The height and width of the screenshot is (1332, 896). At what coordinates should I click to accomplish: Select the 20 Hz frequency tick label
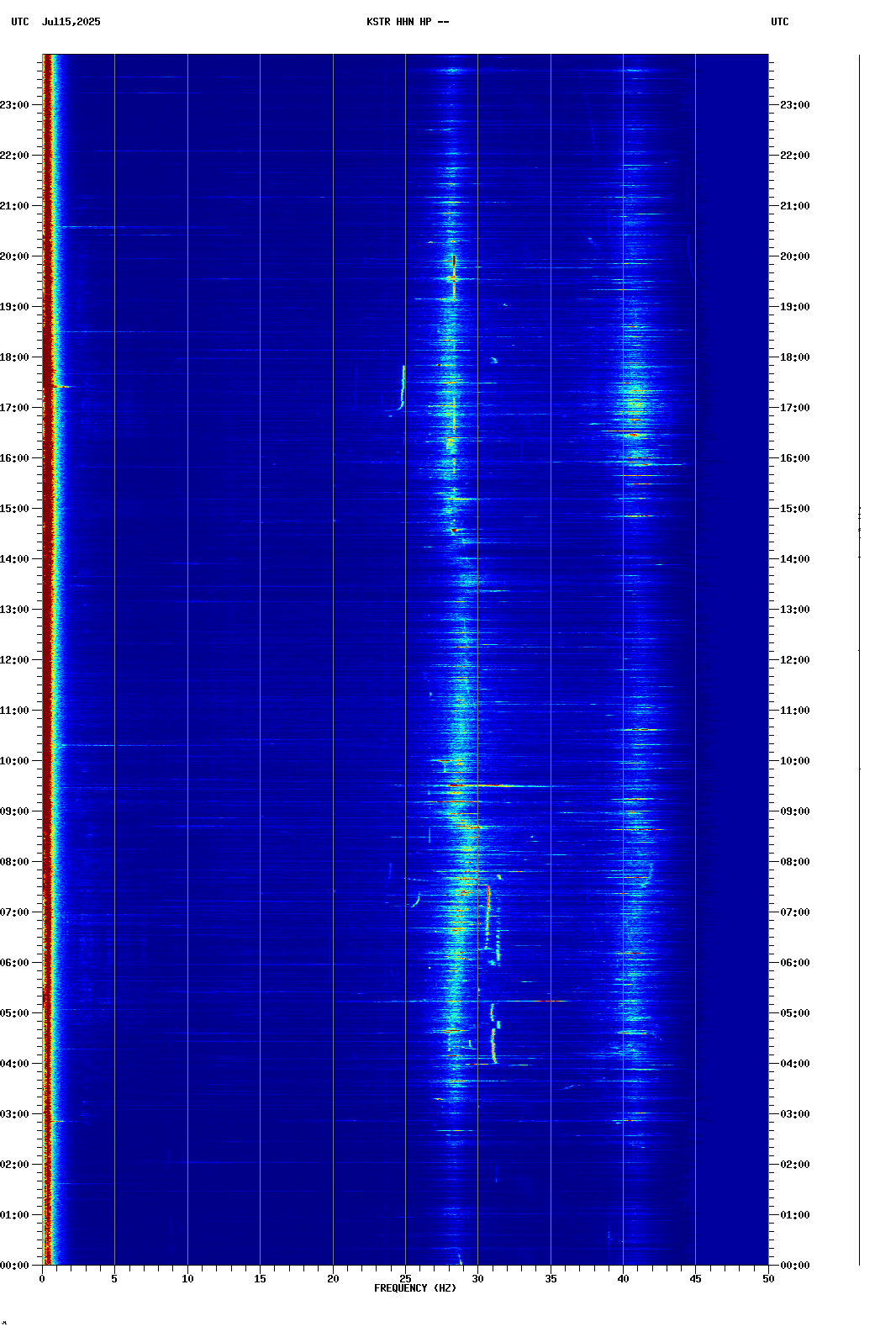[333, 1279]
